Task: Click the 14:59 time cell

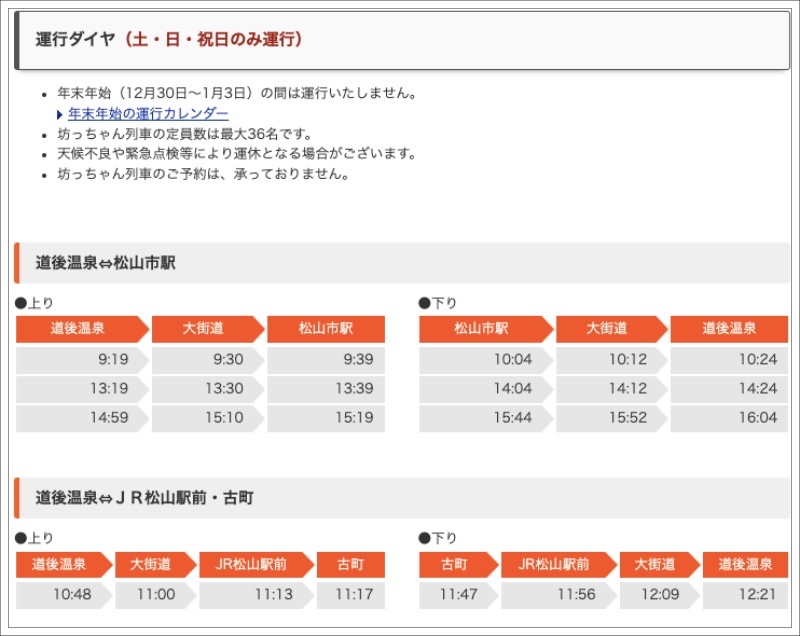Action: pyautogui.click(x=82, y=418)
